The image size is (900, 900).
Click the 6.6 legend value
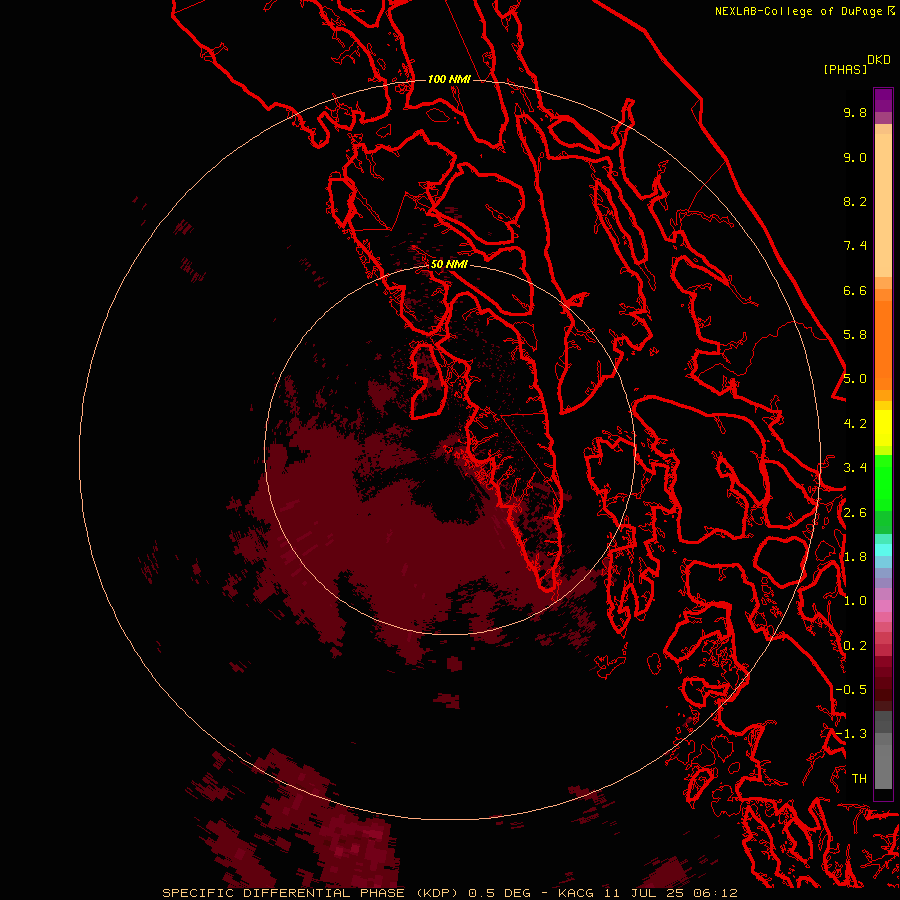tap(855, 290)
